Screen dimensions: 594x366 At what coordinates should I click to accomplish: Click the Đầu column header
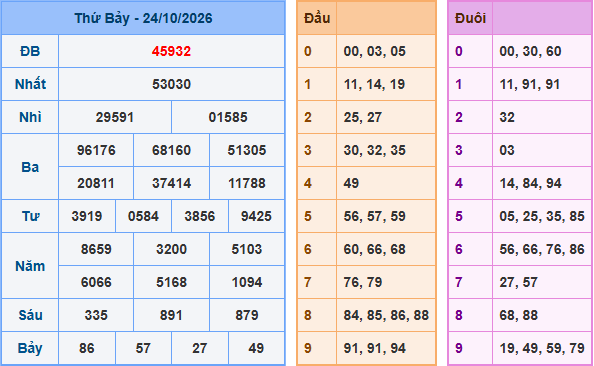click(x=317, y=18)
